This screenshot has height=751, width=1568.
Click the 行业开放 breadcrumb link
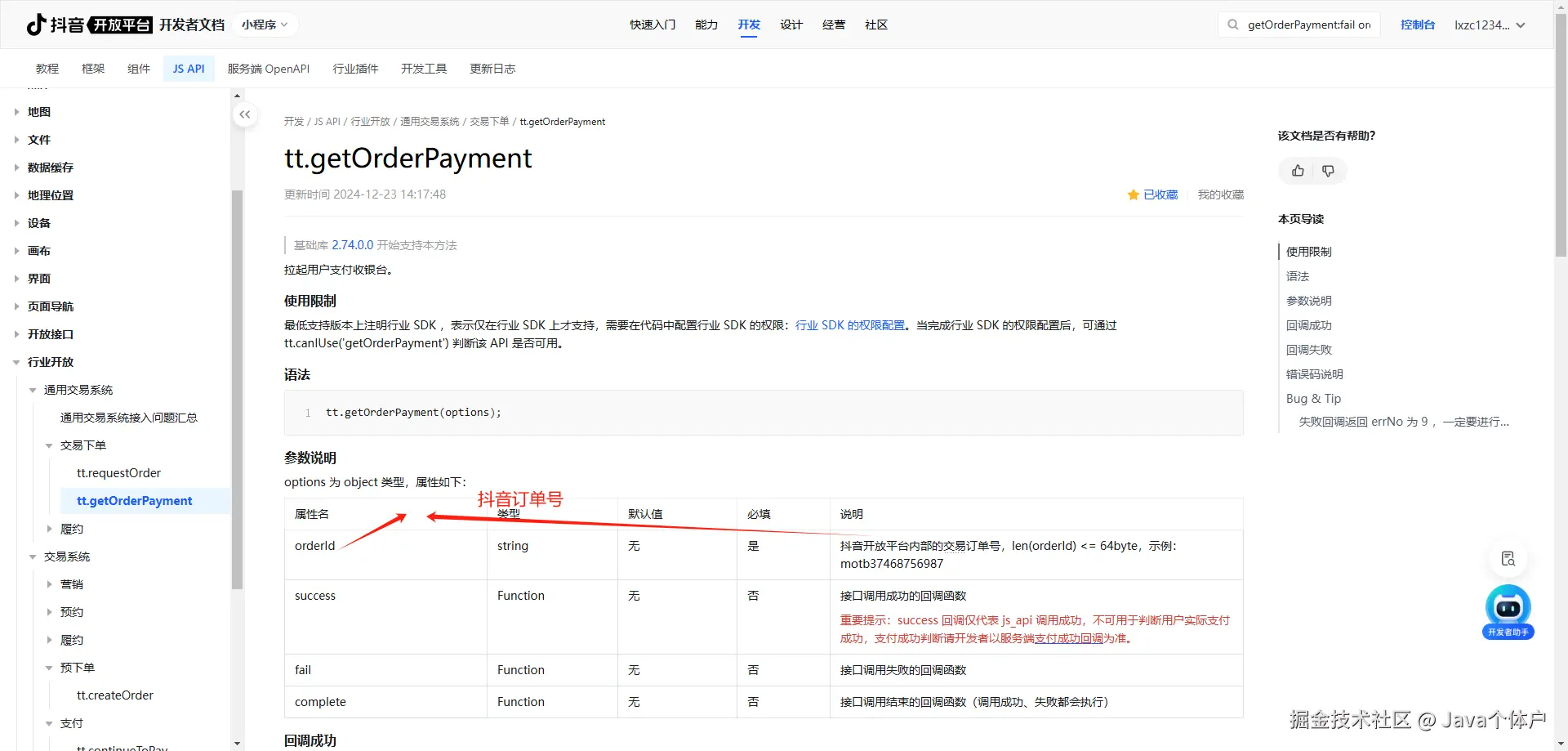click(x=370, y=122)
